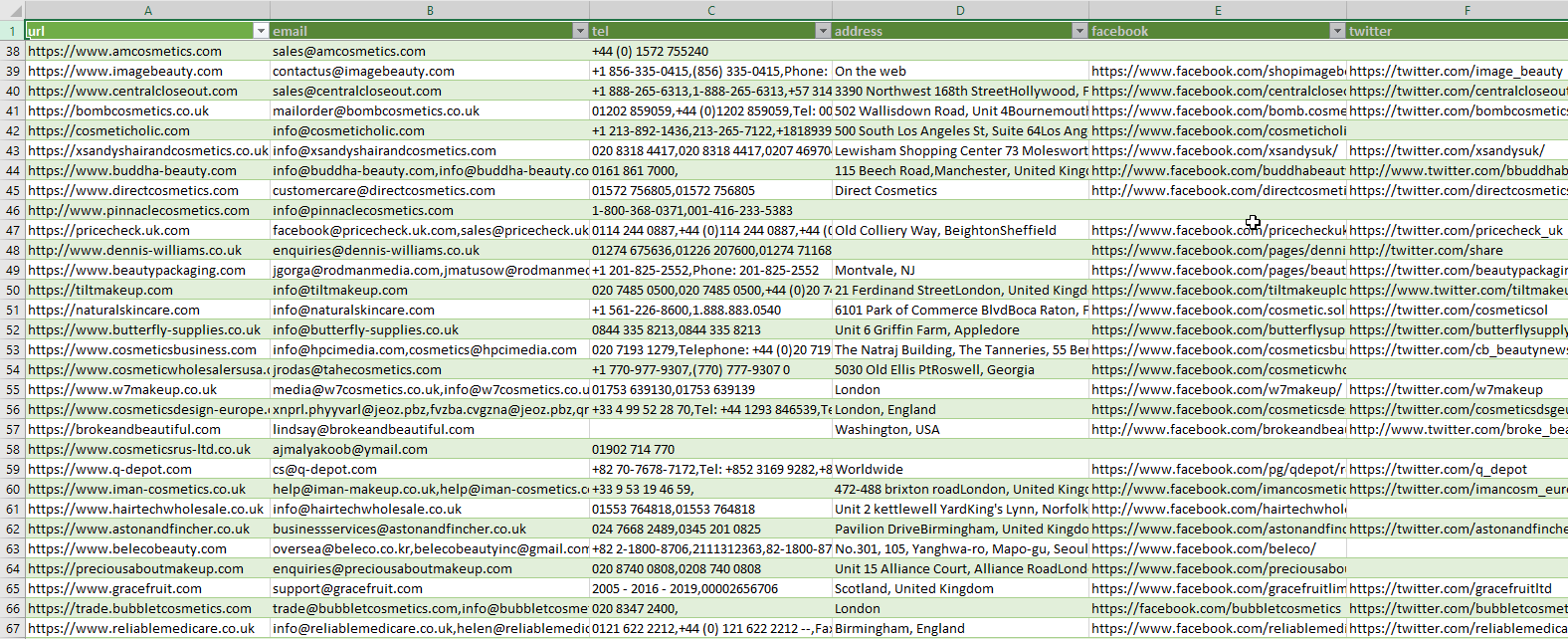Select row 38 header
The width and height of the screenshot is (1568, 639).
pyautogui.click(x=13, y=51)
